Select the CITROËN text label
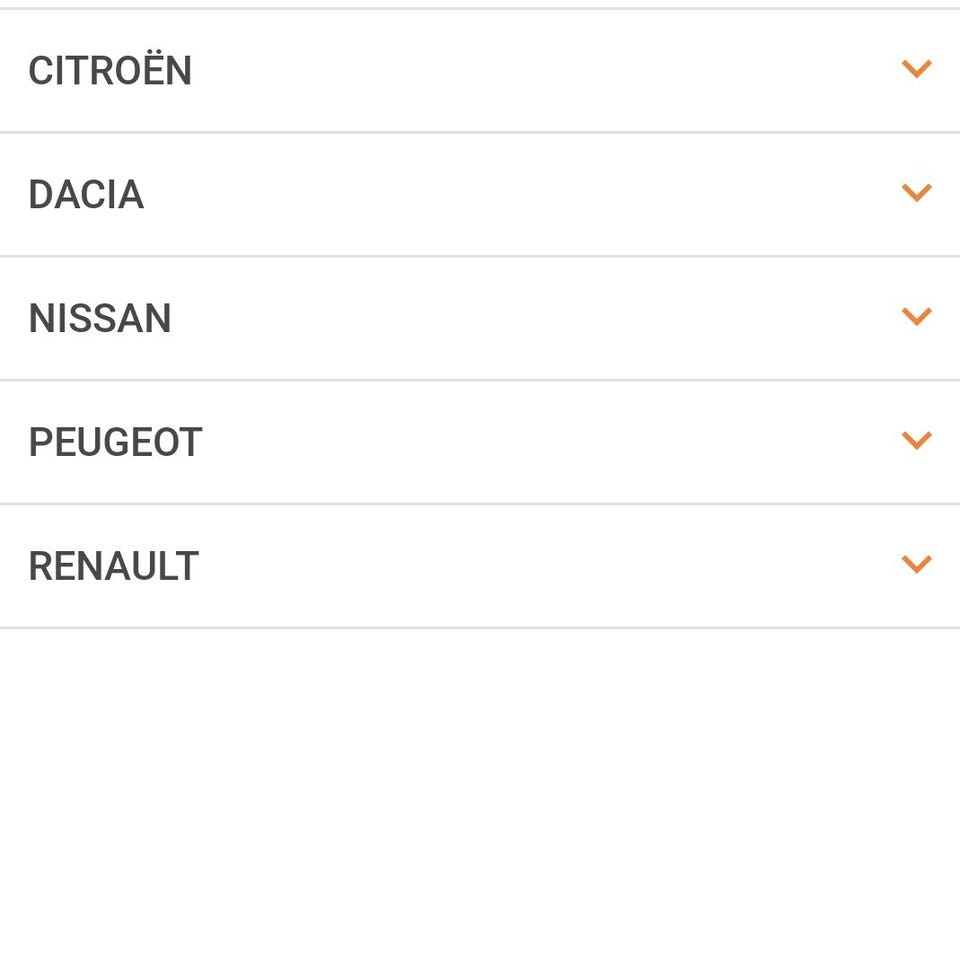The width and height of the screenshot is (960, 964). (110, 71)
